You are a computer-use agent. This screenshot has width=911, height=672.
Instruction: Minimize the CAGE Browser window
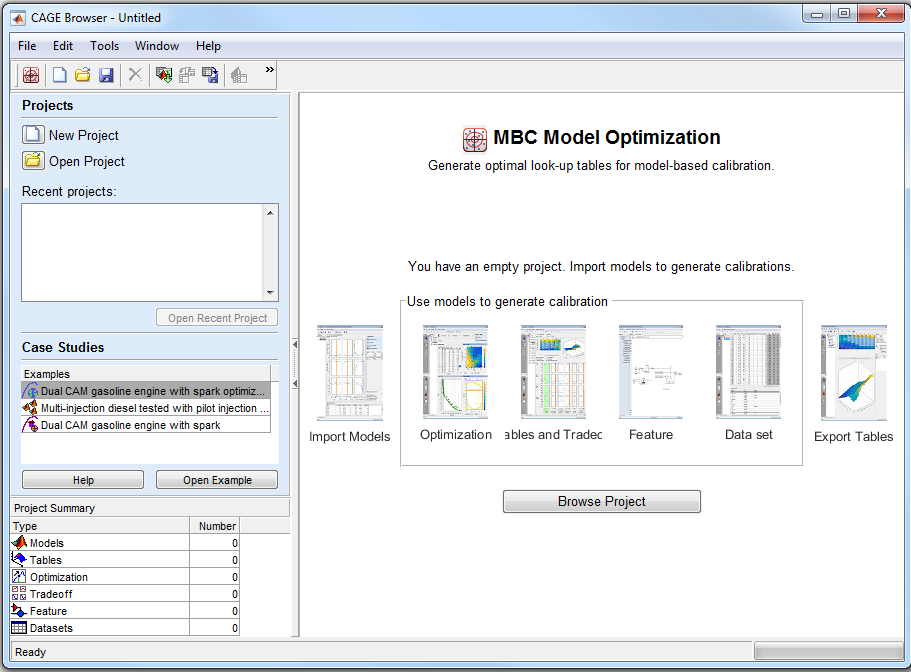coord(817,14)
